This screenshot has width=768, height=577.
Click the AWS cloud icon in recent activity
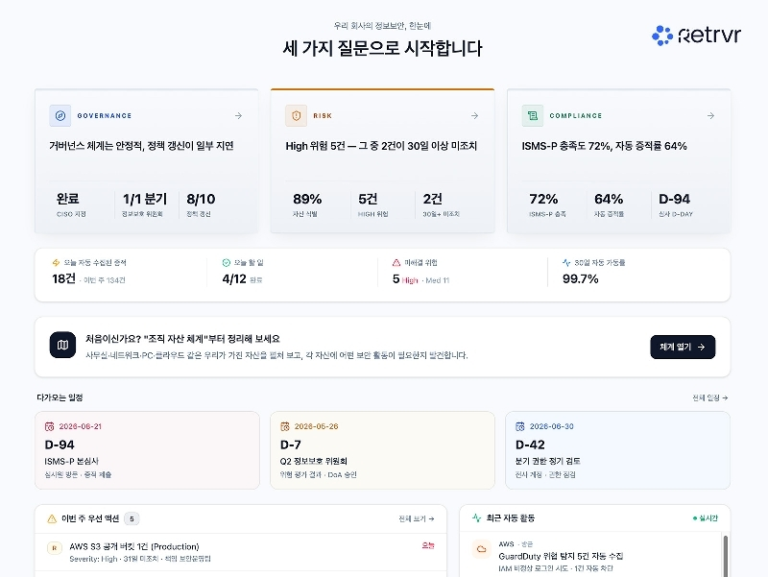[481, 549]
